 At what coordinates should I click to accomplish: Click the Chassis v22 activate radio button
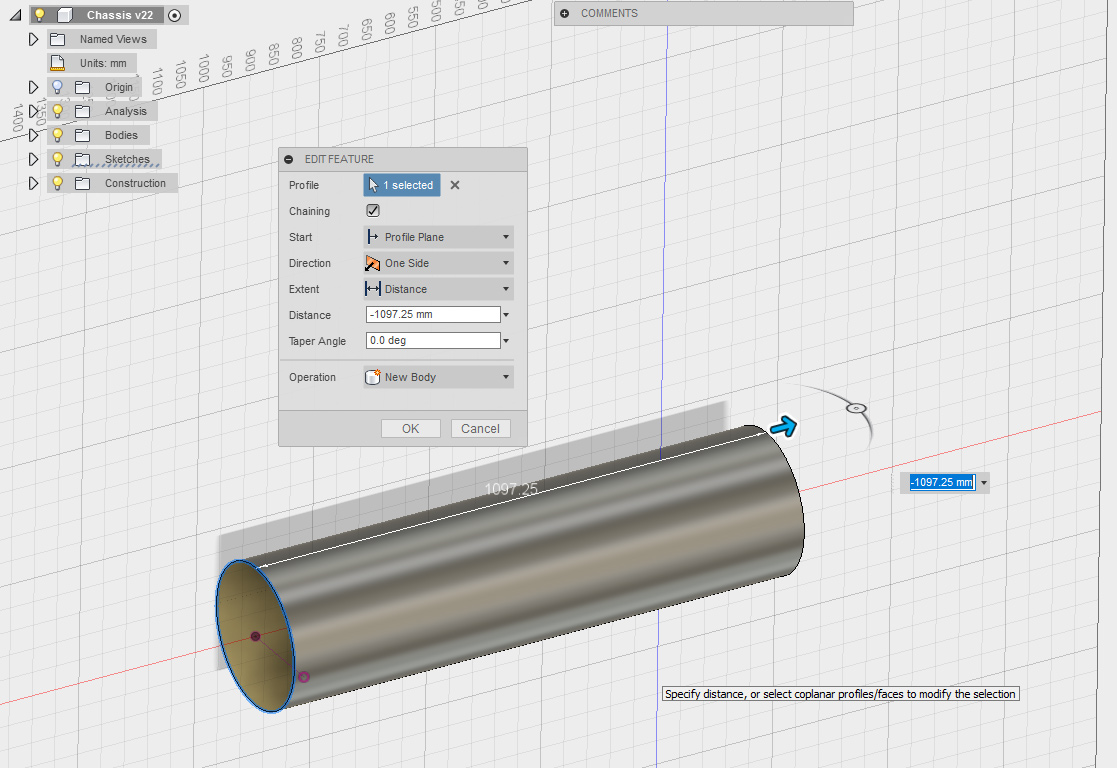coord(175,15)
